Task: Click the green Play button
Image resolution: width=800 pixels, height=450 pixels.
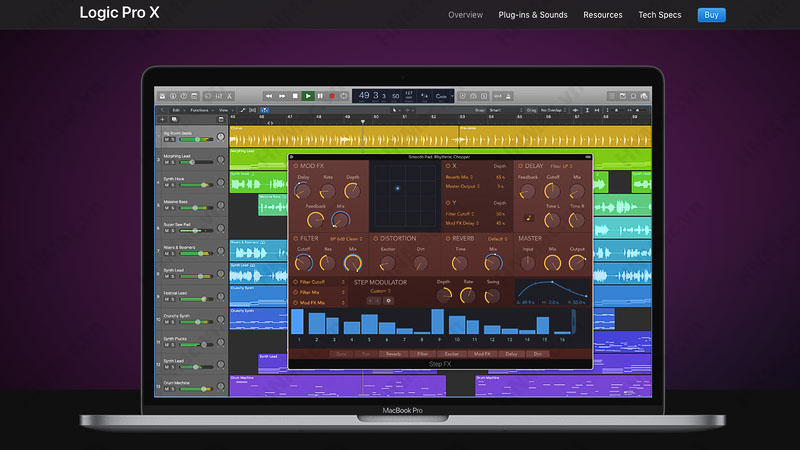Action: click(x=308, y=96)
